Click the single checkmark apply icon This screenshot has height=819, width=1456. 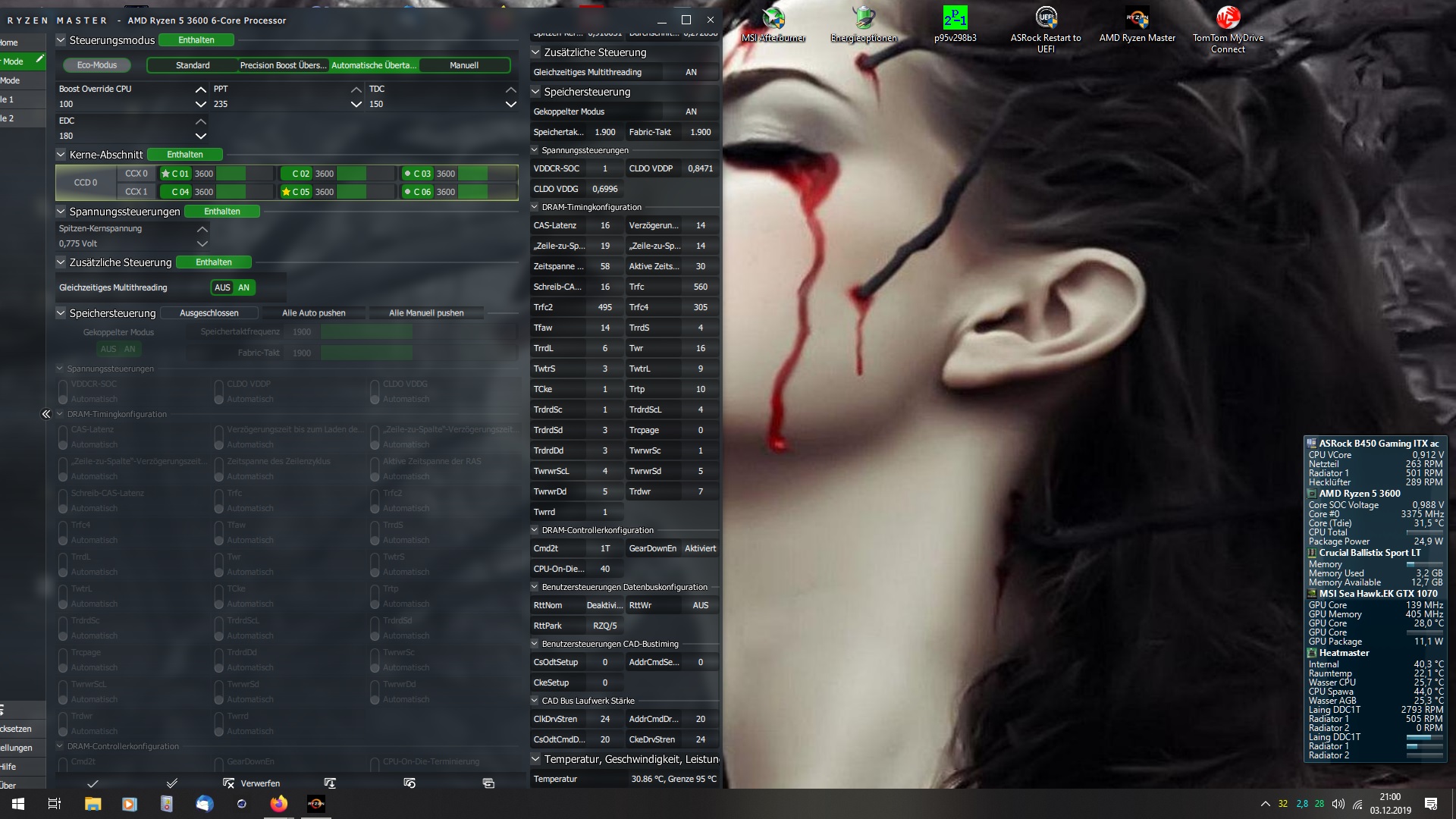click(93, 783)
